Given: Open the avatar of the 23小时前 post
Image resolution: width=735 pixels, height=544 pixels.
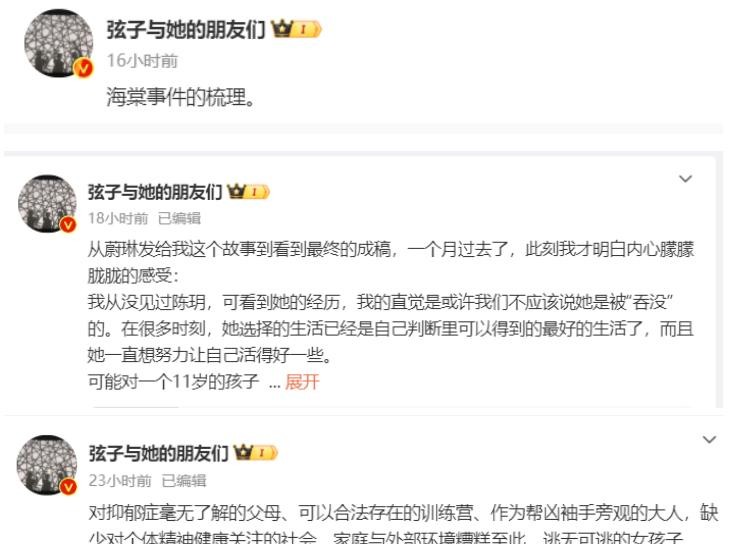Looking at the screenshot, I should coord(47,465).
